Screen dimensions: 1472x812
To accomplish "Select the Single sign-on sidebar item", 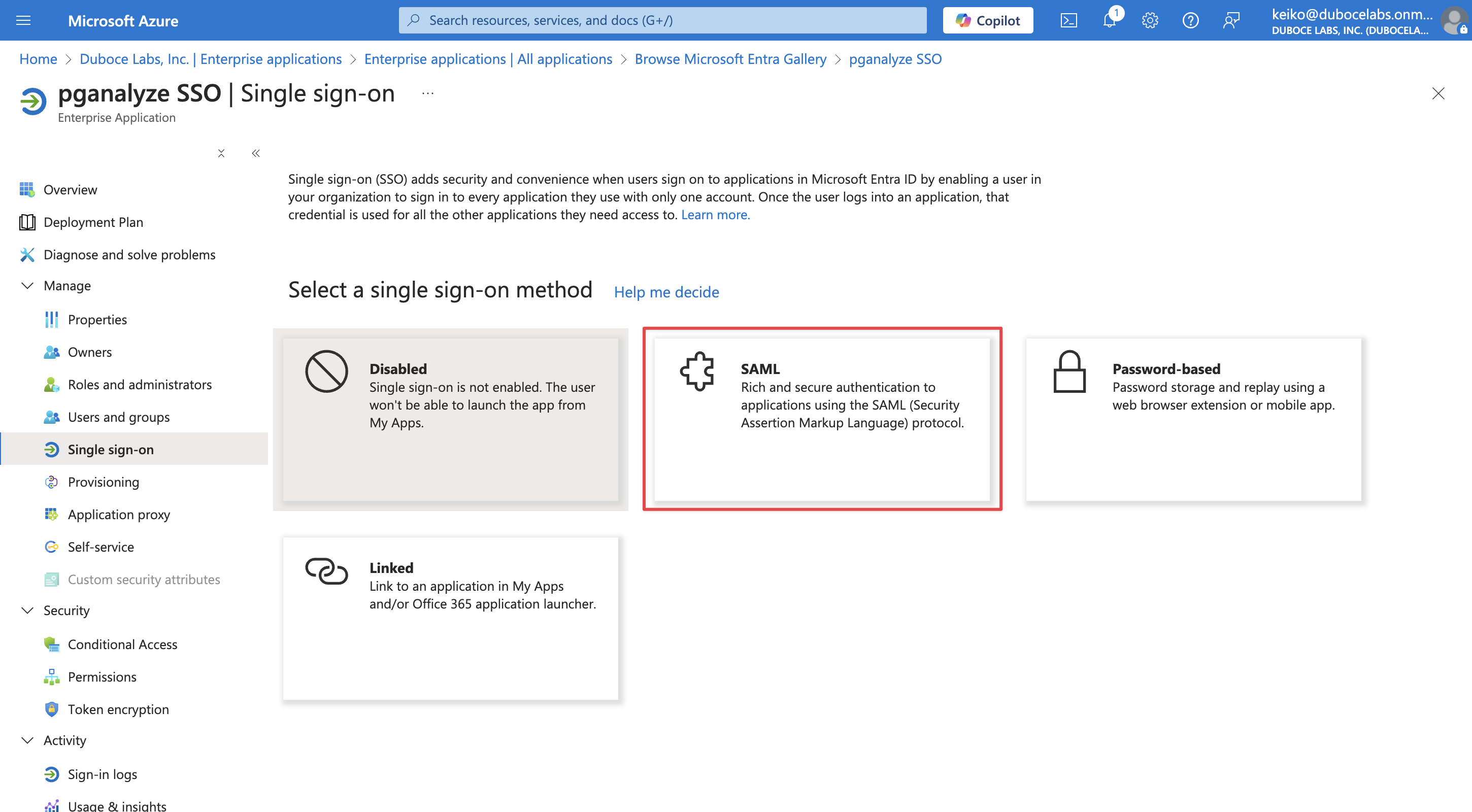I will coord(133,450).
